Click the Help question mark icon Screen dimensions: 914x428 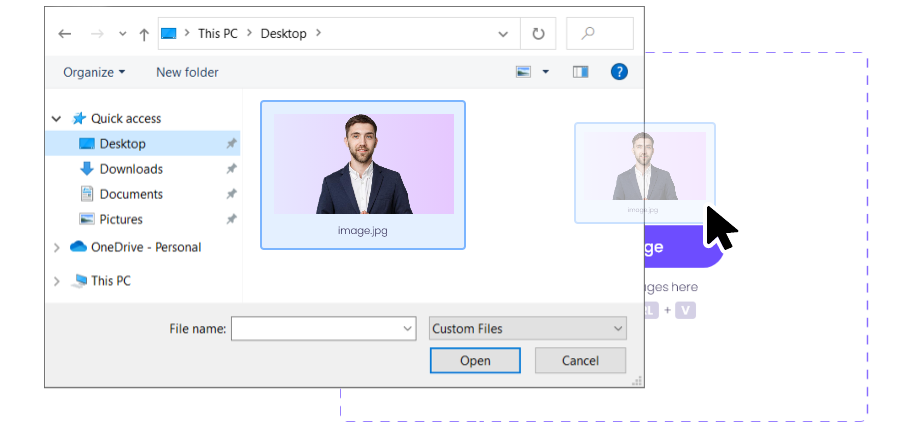[619, 72]
